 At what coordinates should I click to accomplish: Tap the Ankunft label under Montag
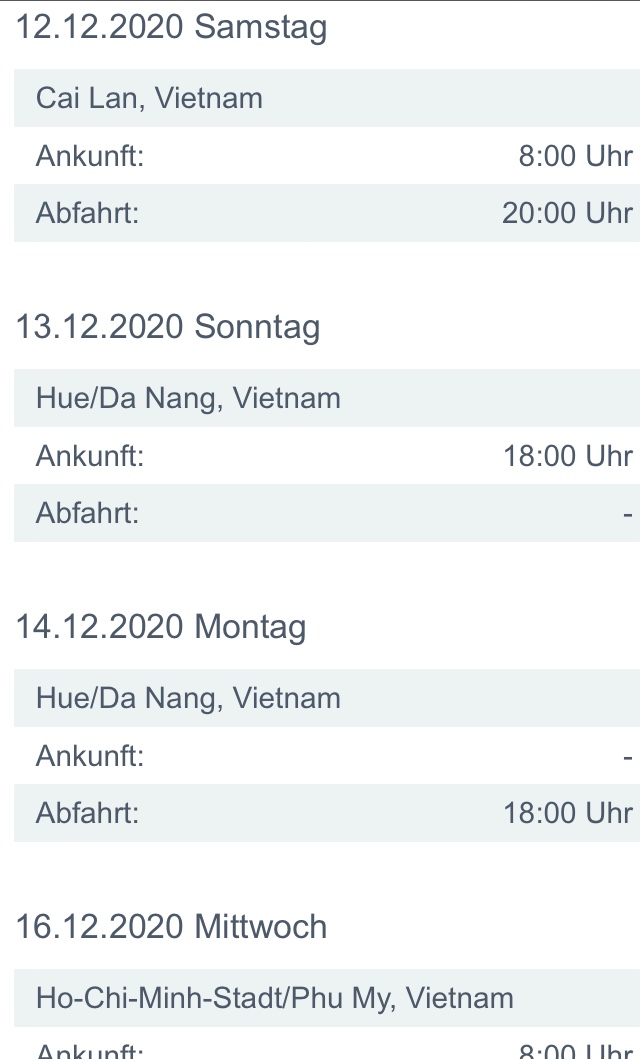(x=90, y=756)
